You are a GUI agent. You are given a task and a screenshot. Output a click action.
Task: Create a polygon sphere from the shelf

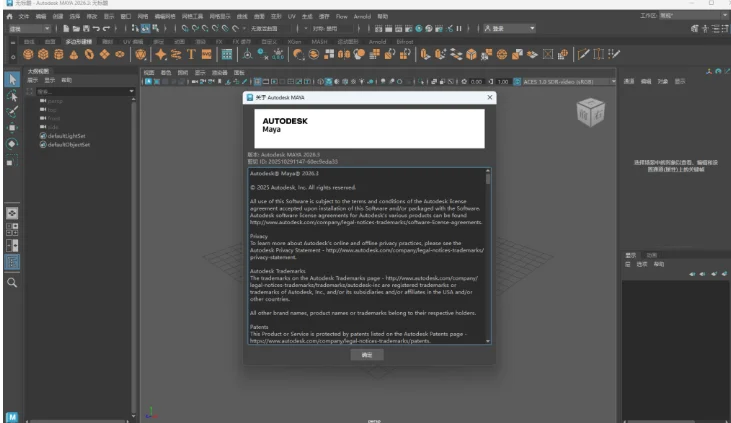[x=28, y=55]
